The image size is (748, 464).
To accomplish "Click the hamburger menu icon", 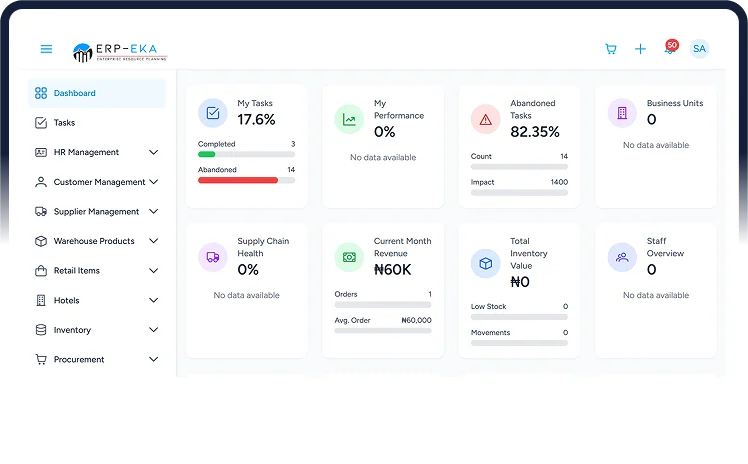I will (46, 49).
